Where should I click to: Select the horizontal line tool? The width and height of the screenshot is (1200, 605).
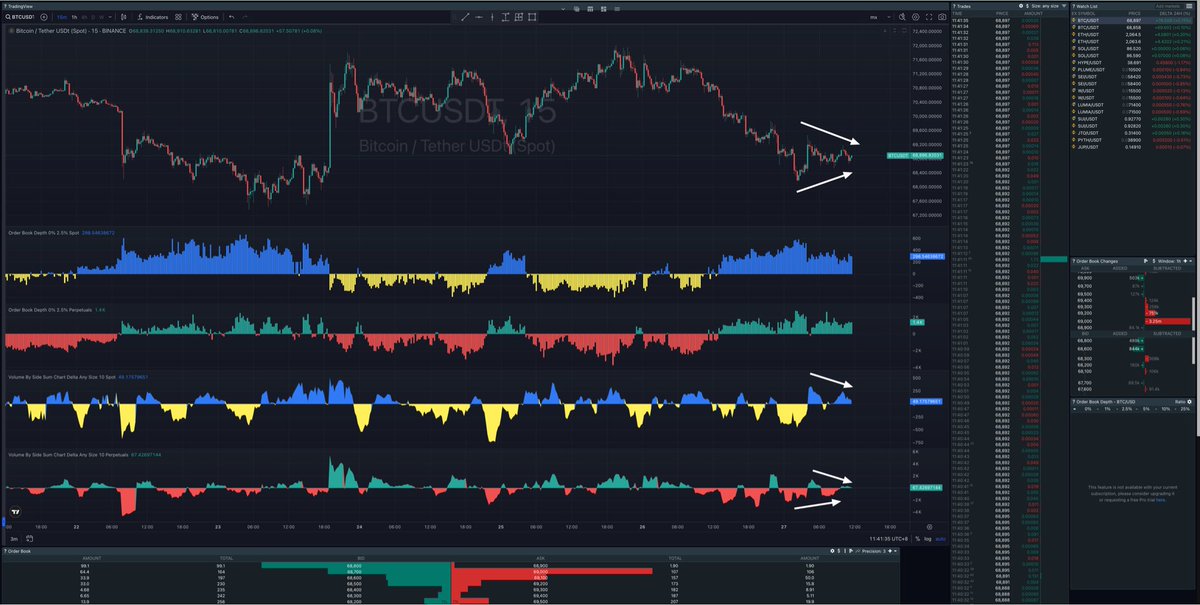(479, 17)
